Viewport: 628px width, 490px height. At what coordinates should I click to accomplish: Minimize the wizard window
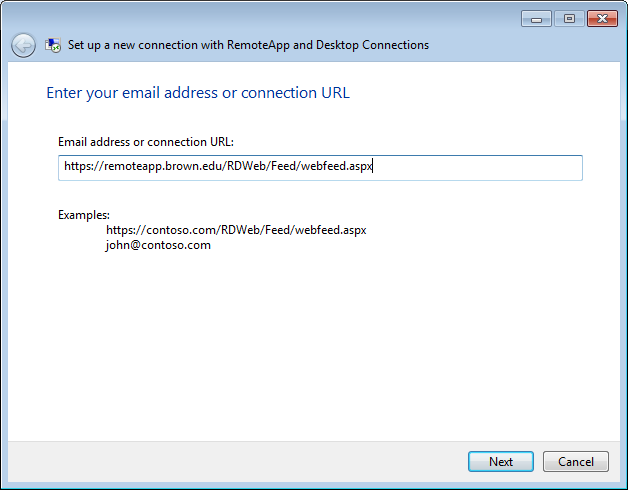pos(536,19)
